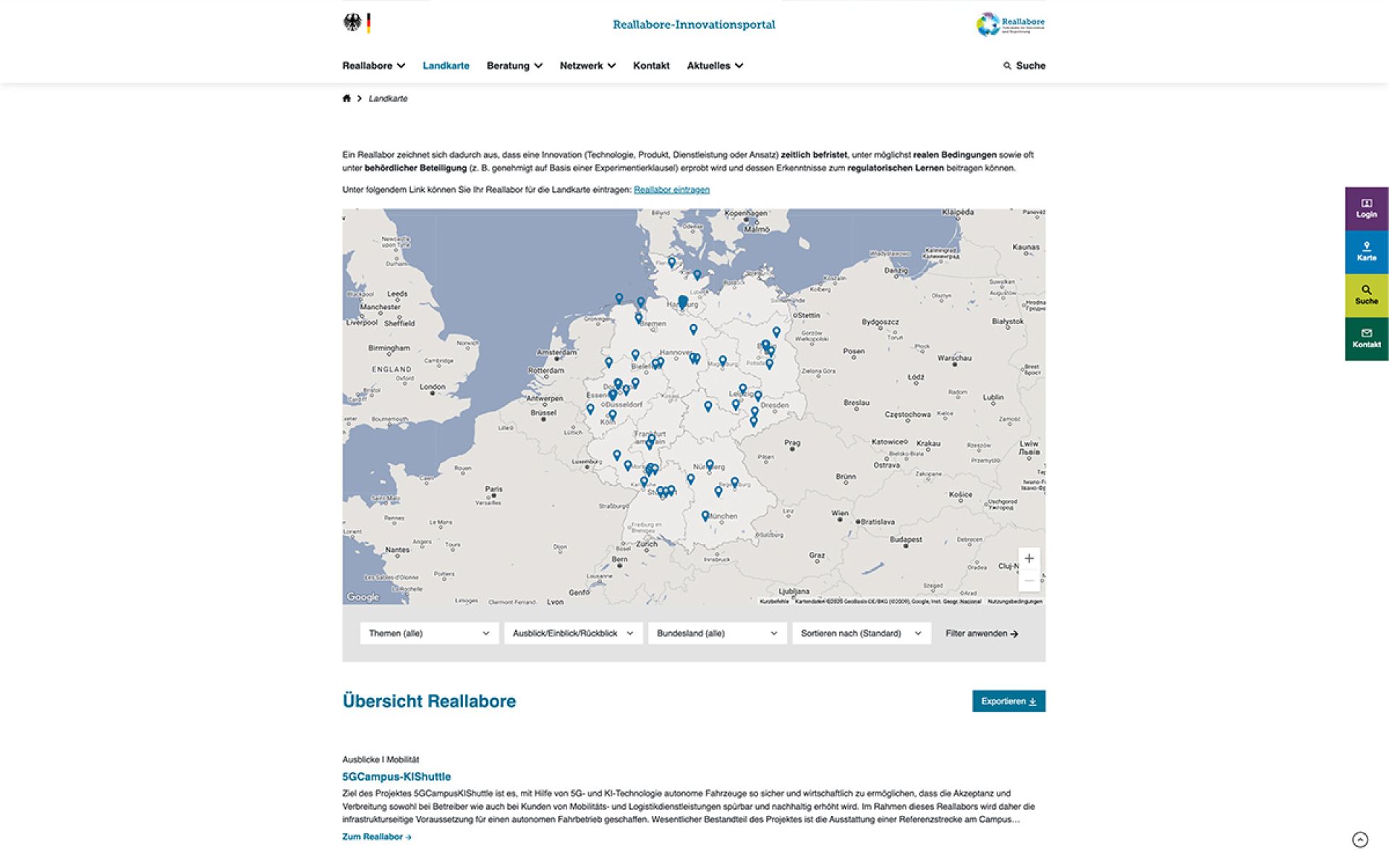Screen dimensions: 1389x868
Task: Select the Landkarte menu item
Action: click(x=446, y=66)
